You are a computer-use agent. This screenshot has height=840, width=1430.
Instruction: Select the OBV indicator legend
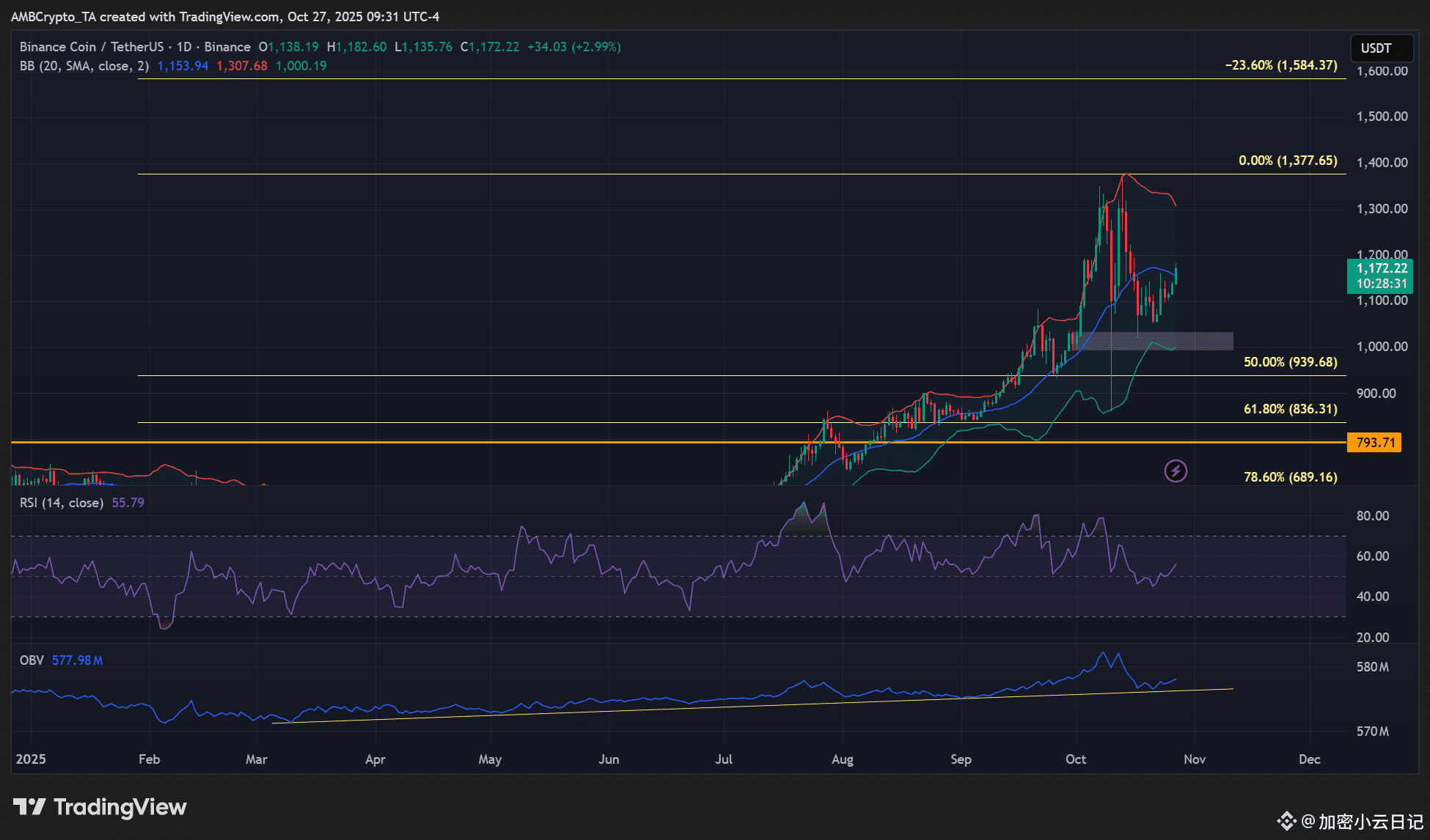tap(32, 660)
